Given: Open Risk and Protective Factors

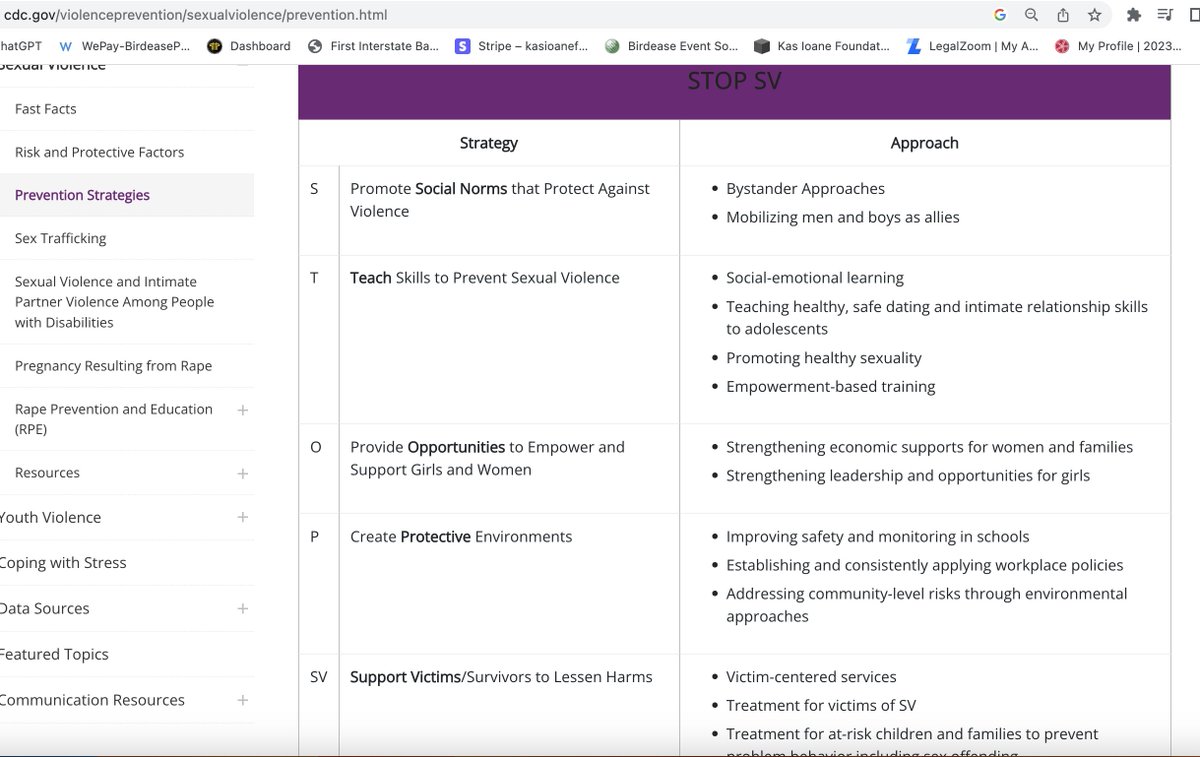Looking at the screenshot, I should click(x=99, y=152).
